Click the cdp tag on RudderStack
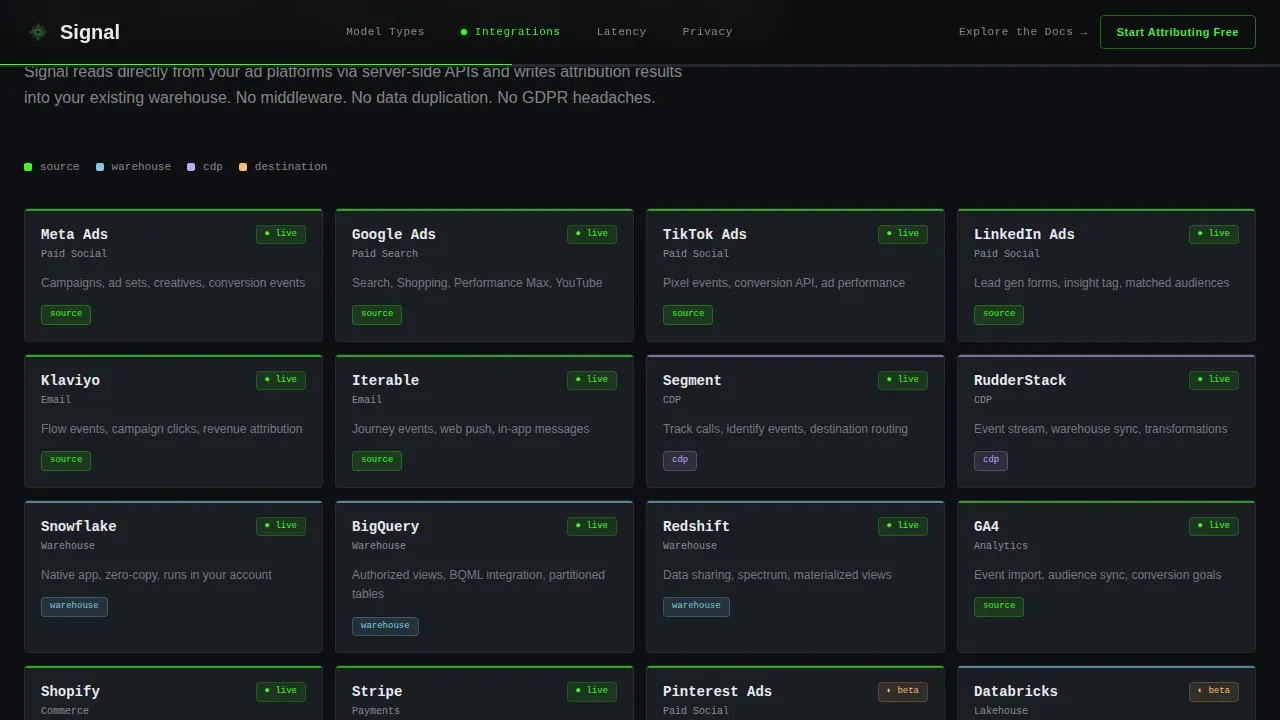The height and width of the screenshot is (720, 1280). pyautogui.click(x=991, y=460)
